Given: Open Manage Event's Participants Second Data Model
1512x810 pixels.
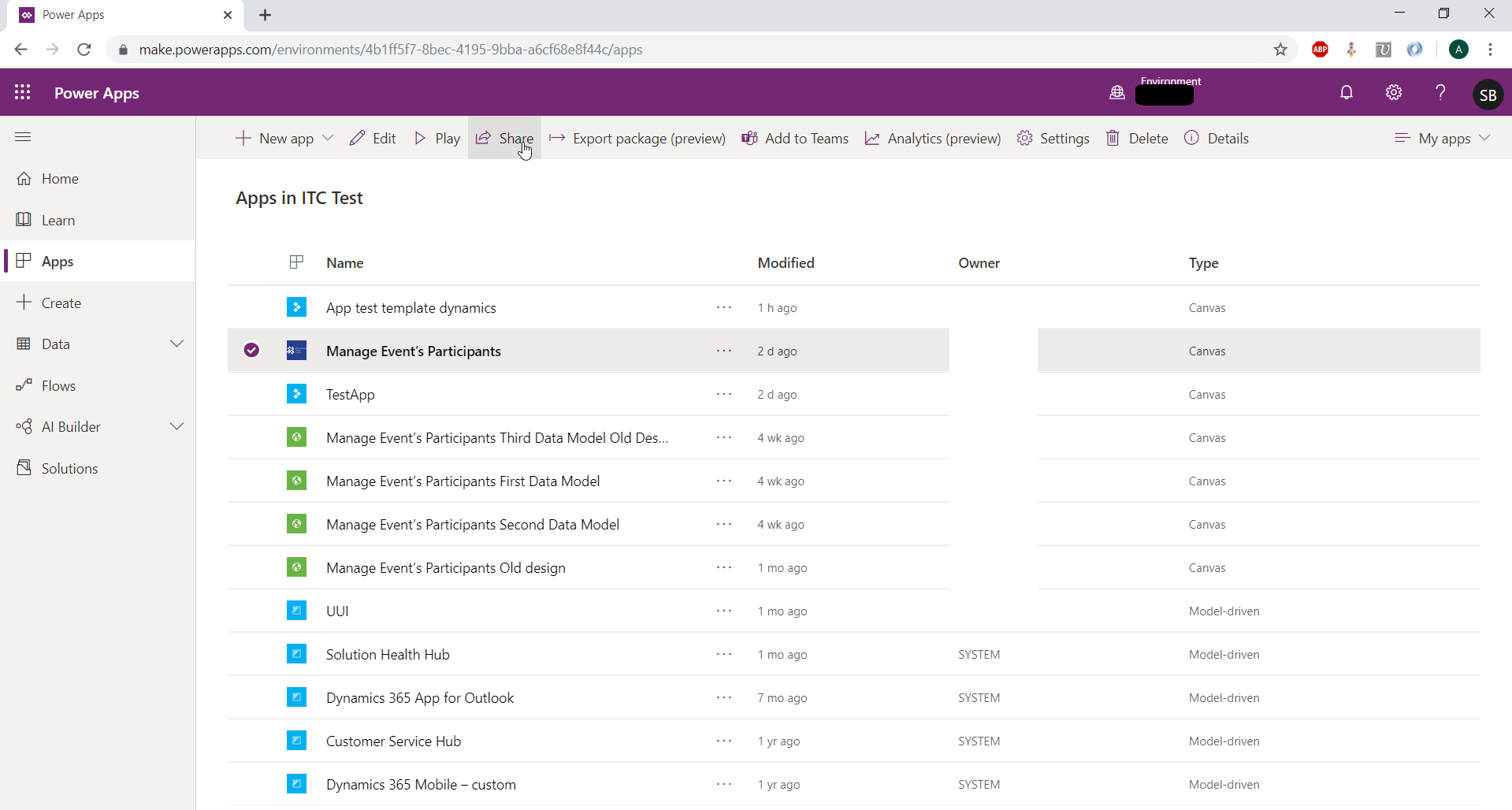Looking at the screenshot, I should click(x=473, y=524).
